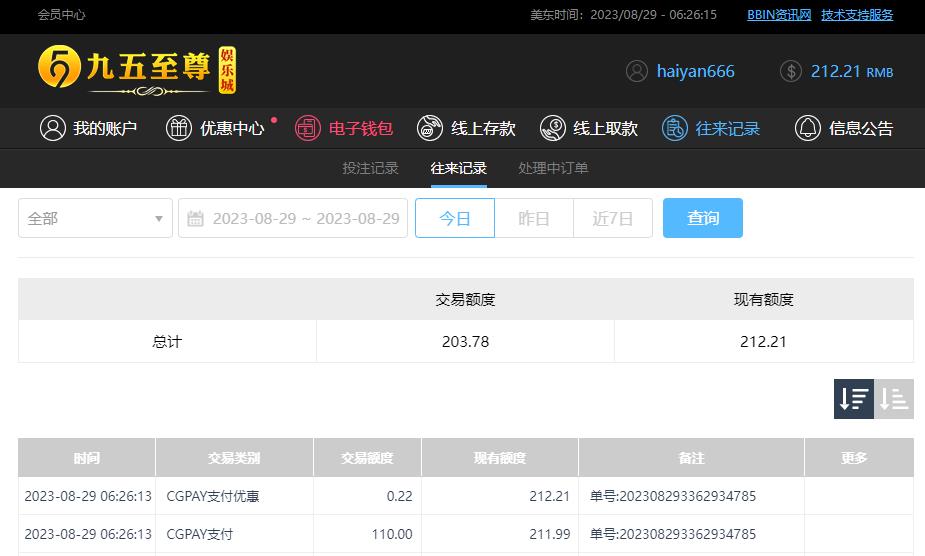
Task: Open the 技术支持服务 link
Action: point(857,15)
